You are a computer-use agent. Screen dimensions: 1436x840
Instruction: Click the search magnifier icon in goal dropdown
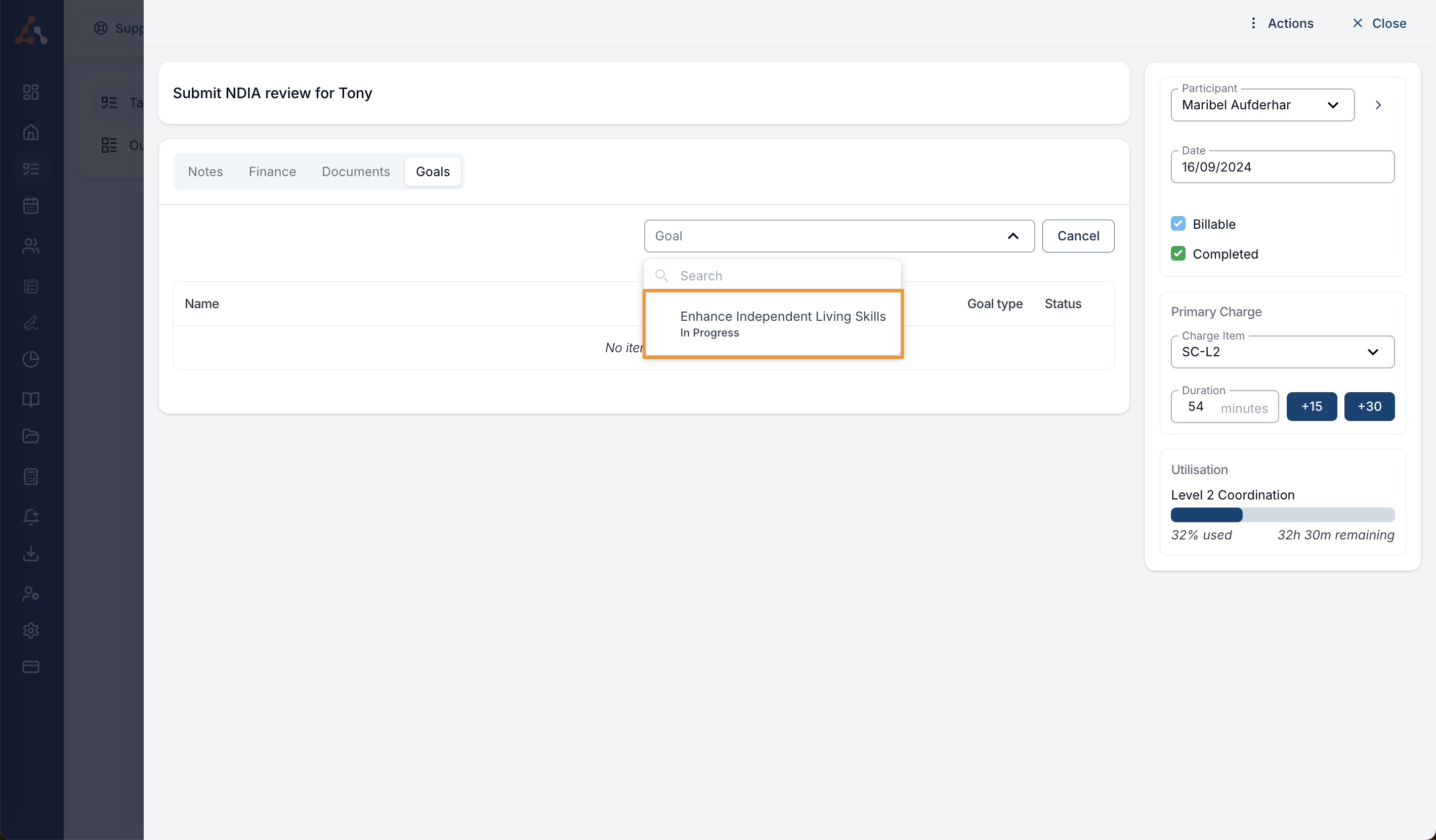click(662, 276)
